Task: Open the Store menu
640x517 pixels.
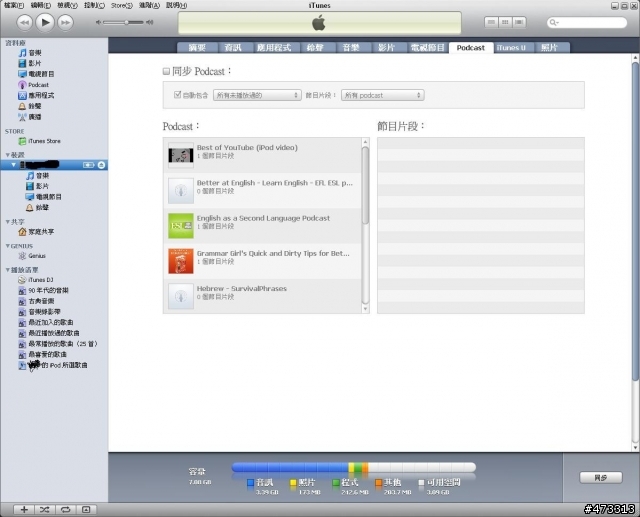Action: tap(122, 5)
